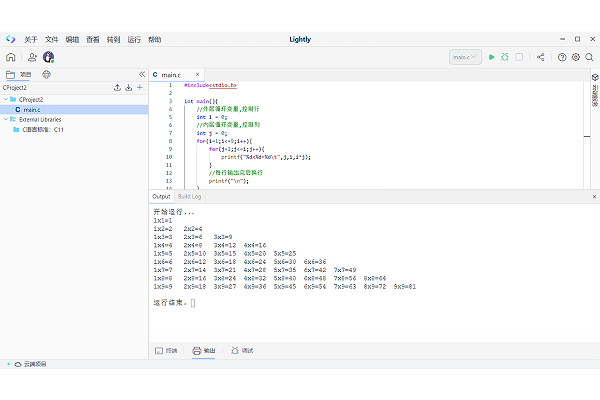600x400 pixels.
Task: Open settings gear icon
Action: coord(576,57)
